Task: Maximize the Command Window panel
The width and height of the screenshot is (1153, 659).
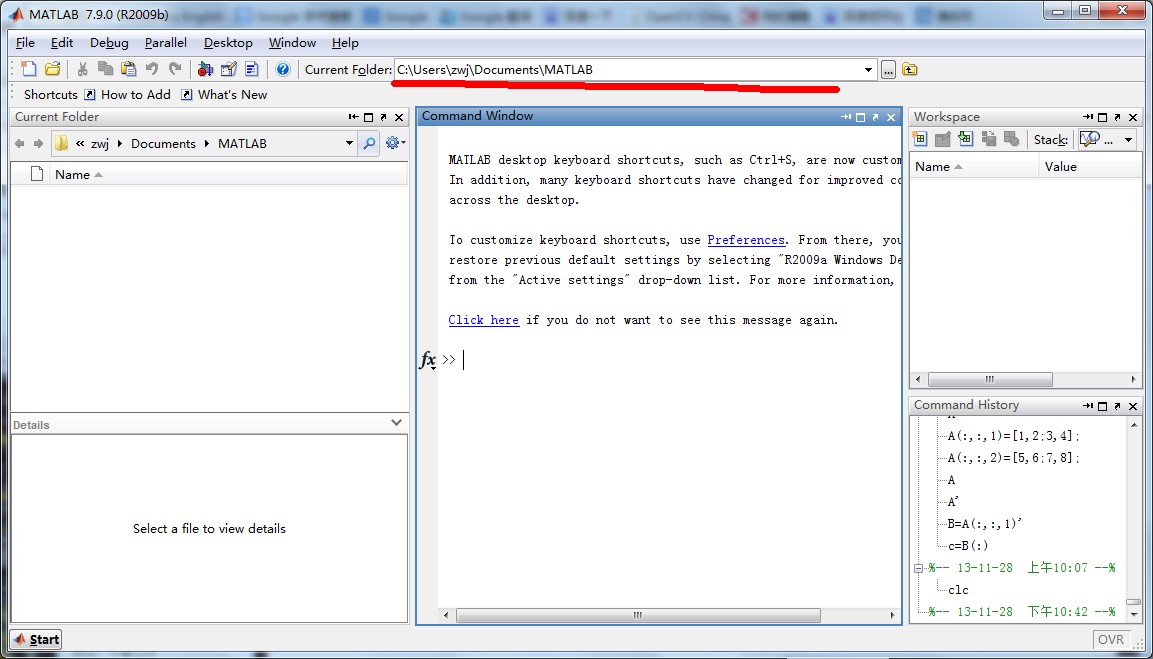Action: point(861,117)
